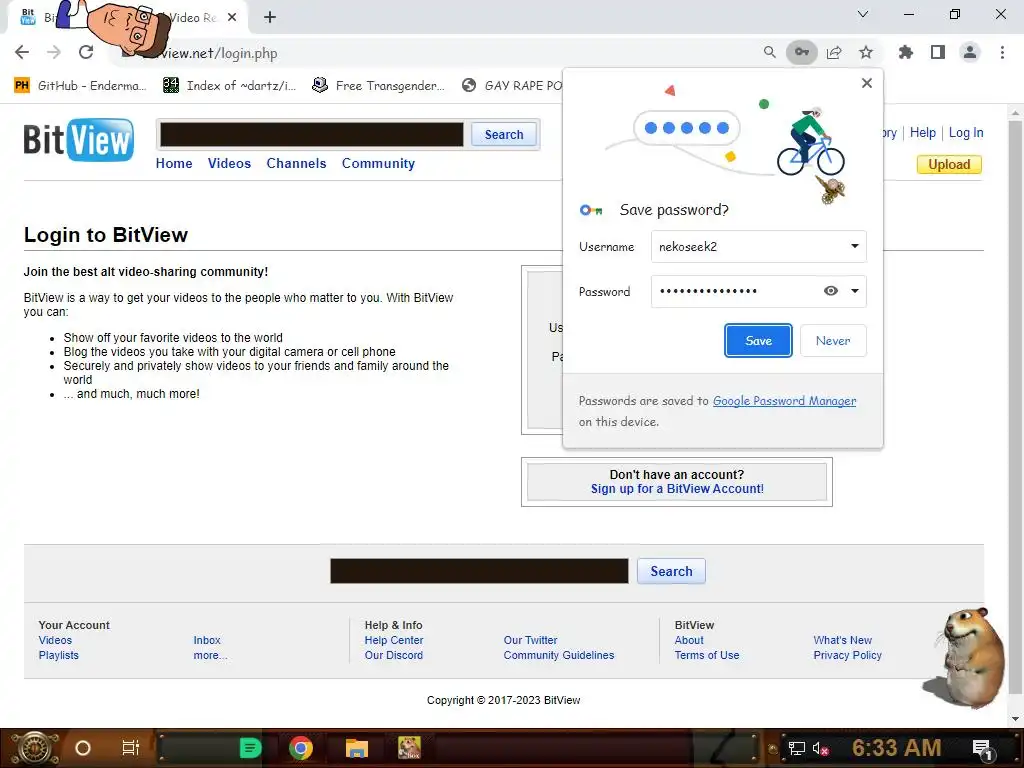Click the yellow Upload button
This screenshot has height=768, width=1024.
coord(949,165)
